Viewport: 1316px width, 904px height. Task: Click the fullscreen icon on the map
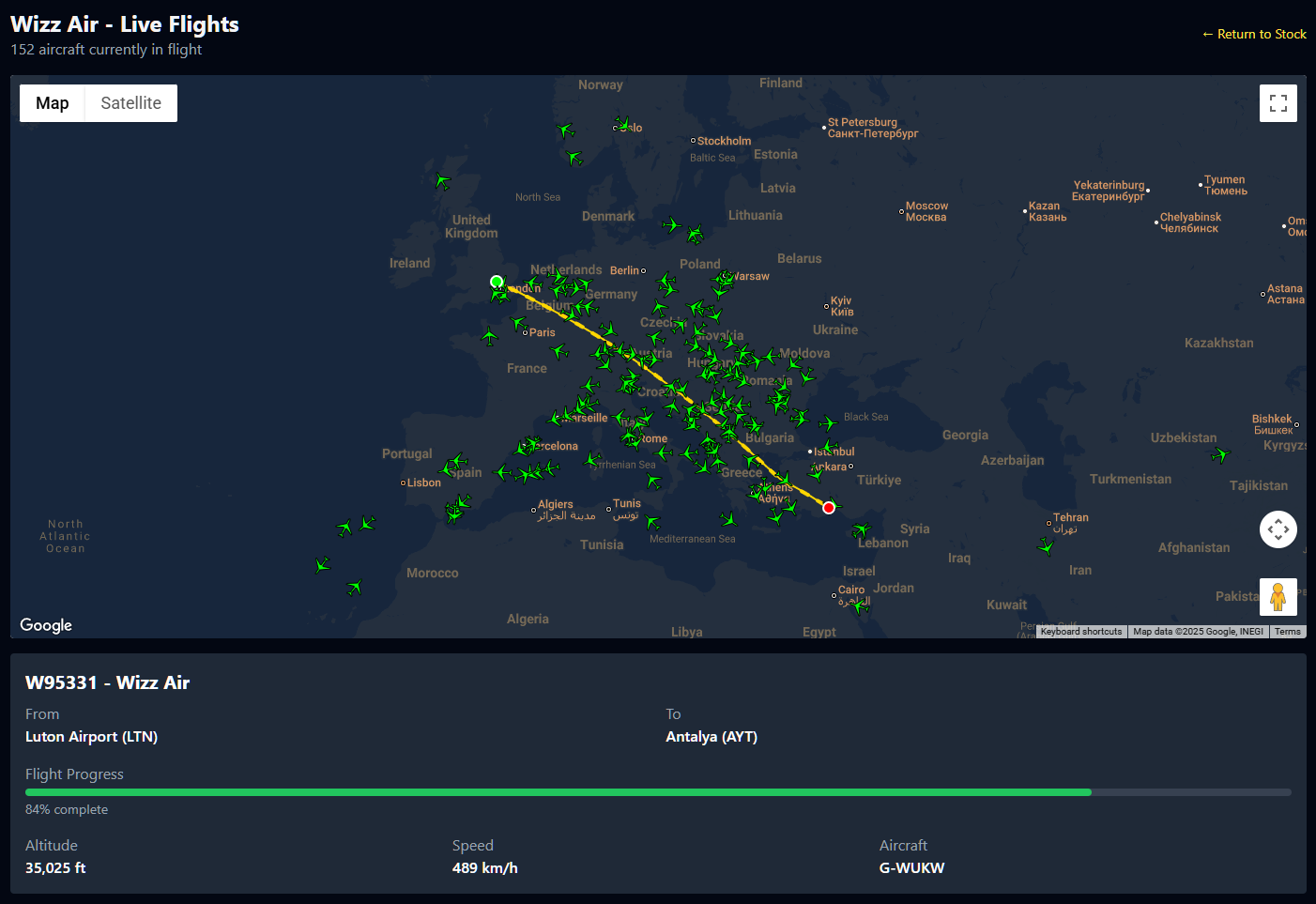1278,102
